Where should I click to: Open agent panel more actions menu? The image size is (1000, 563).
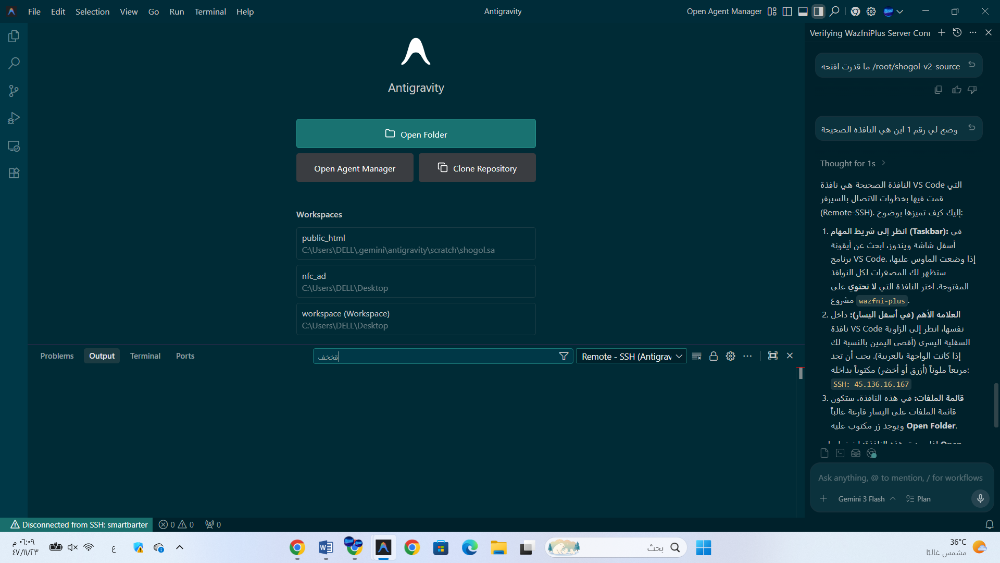coord(973,33)
